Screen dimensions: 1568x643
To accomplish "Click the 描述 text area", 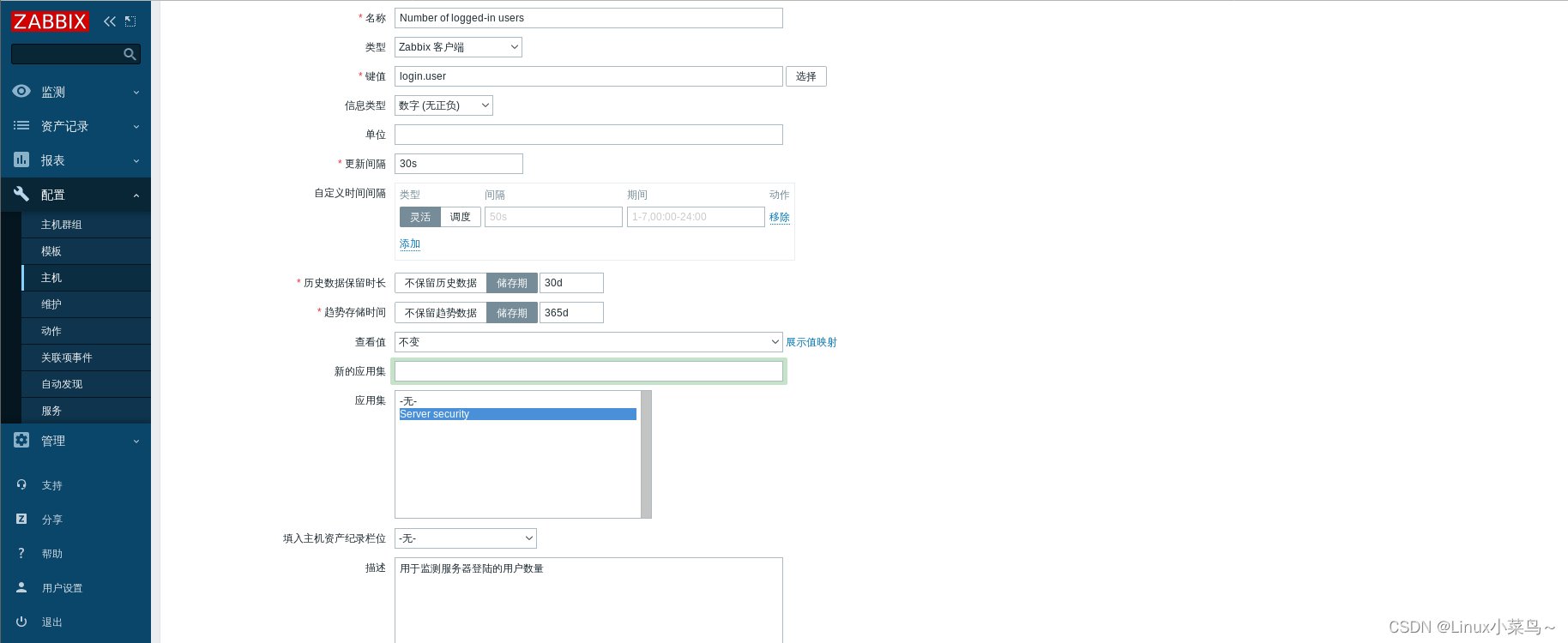I will tap(588, 600).
